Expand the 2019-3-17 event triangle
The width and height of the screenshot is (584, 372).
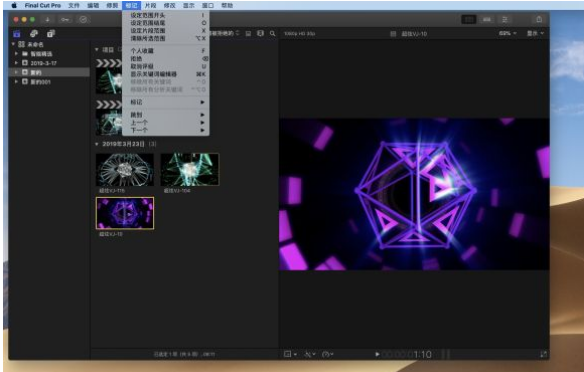[16, 63]
